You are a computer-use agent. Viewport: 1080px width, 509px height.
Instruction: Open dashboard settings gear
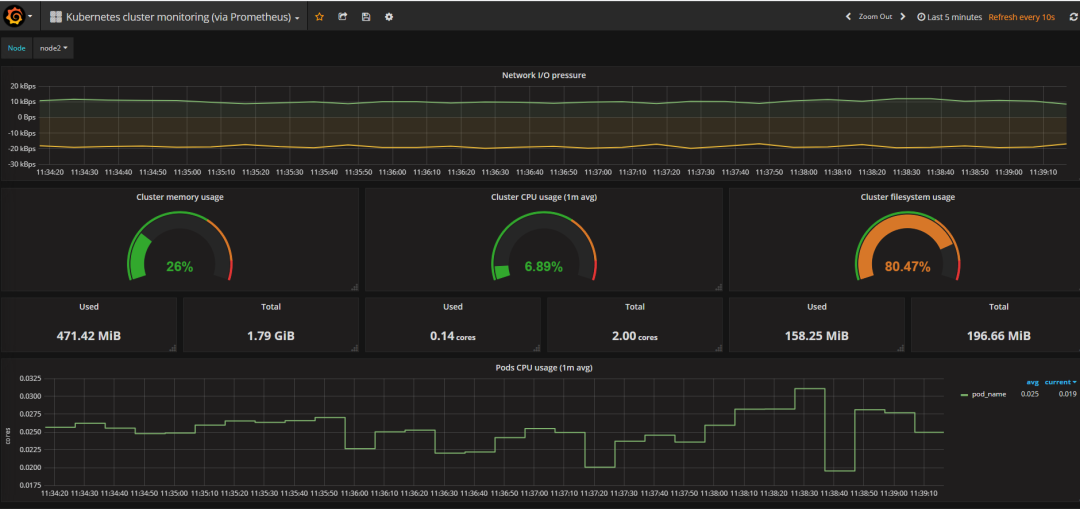tap(388, 17)
